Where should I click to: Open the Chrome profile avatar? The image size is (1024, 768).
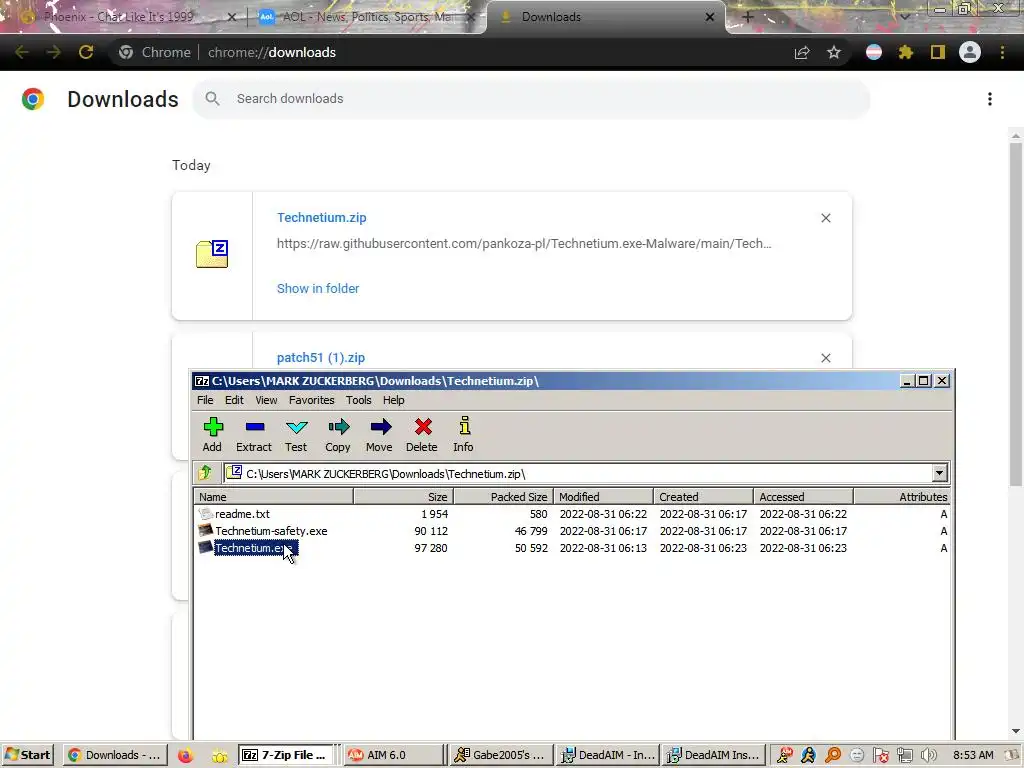pos(970,52)
